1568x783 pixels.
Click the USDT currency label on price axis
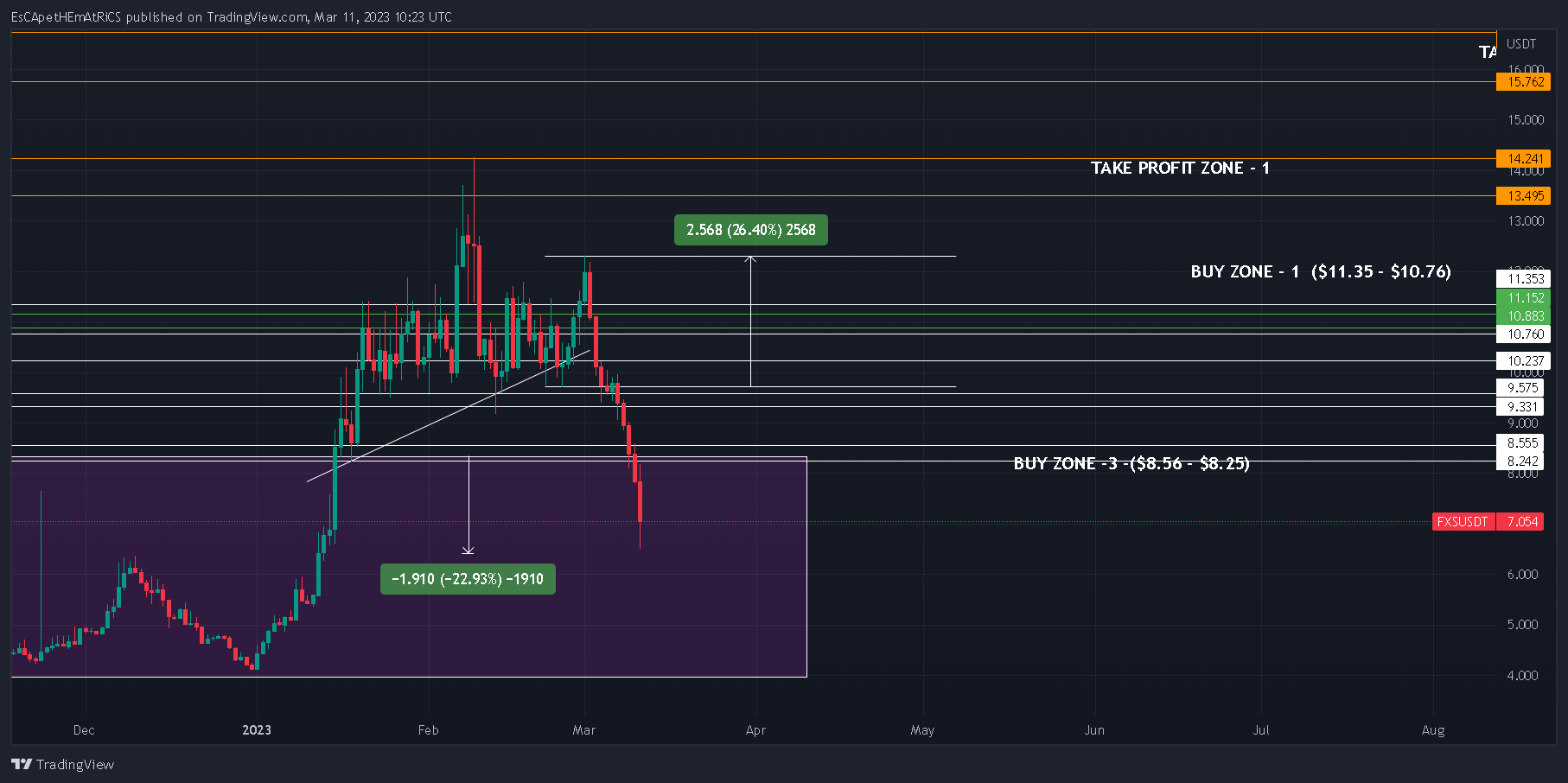click(x=1521, y=44)
